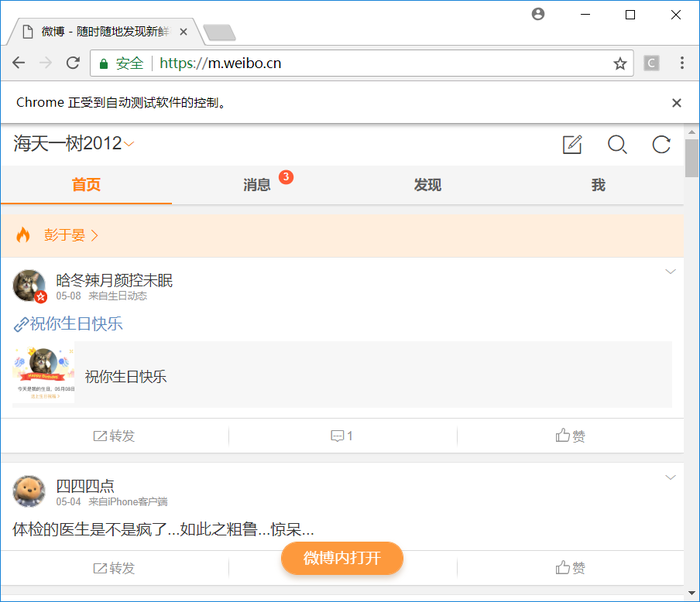Expand 海天一树2012 account dropdown
The height and width of the screenshot is (602, 700).
click(x=129, y=144)
